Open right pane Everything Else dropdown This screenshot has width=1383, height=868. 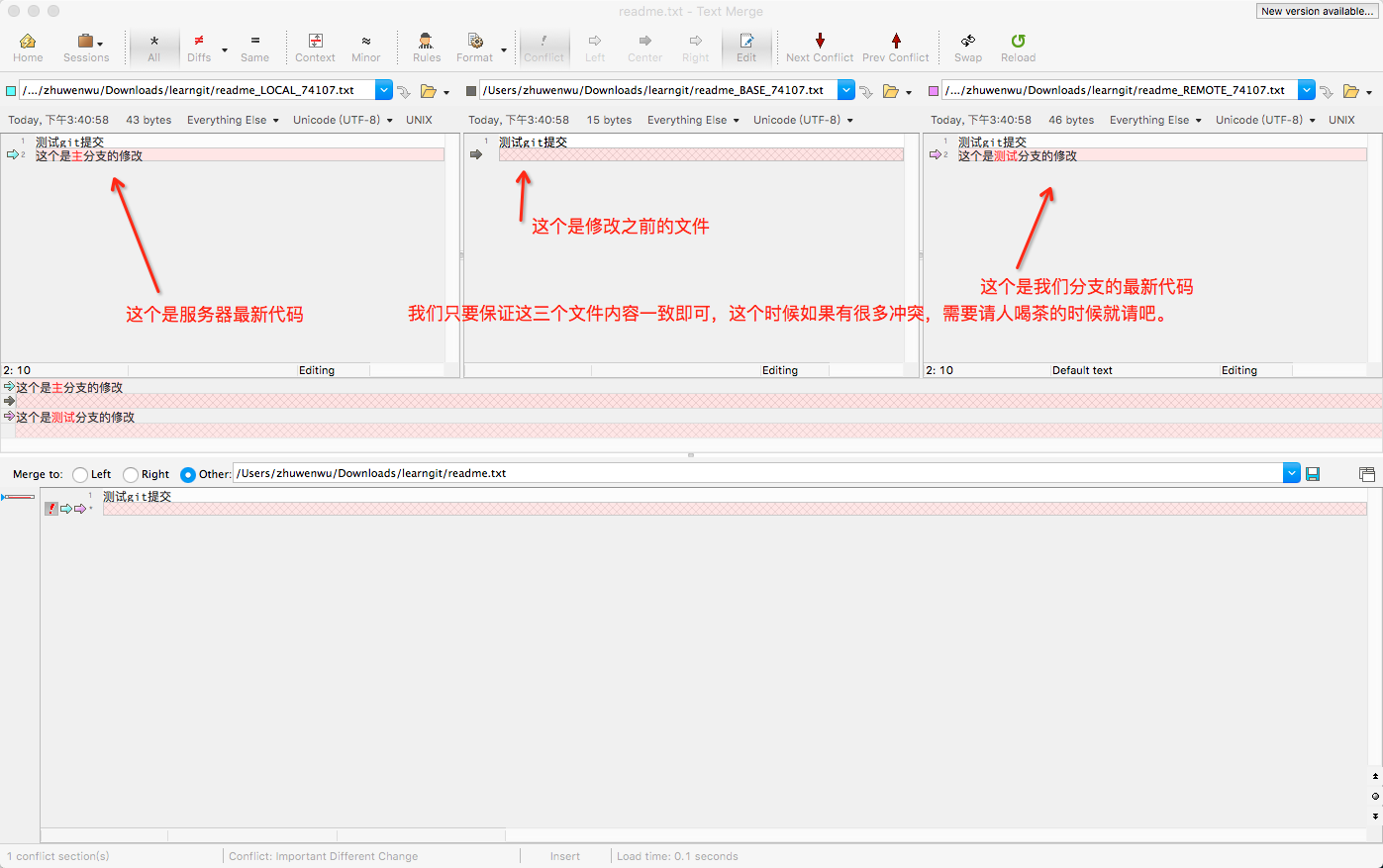(x=1155, y=120)
